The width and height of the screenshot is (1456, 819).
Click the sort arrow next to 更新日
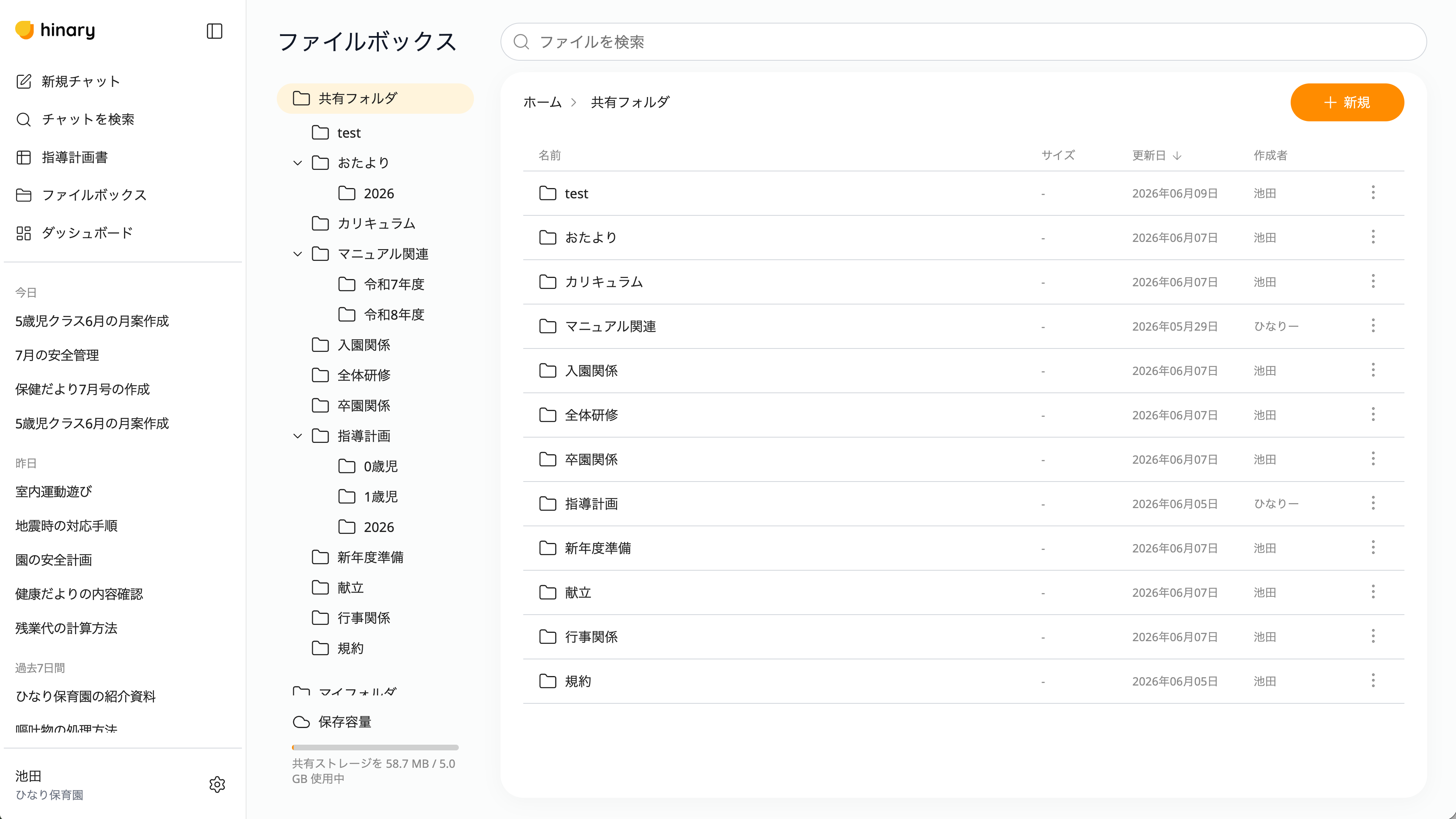point(1177,155)
